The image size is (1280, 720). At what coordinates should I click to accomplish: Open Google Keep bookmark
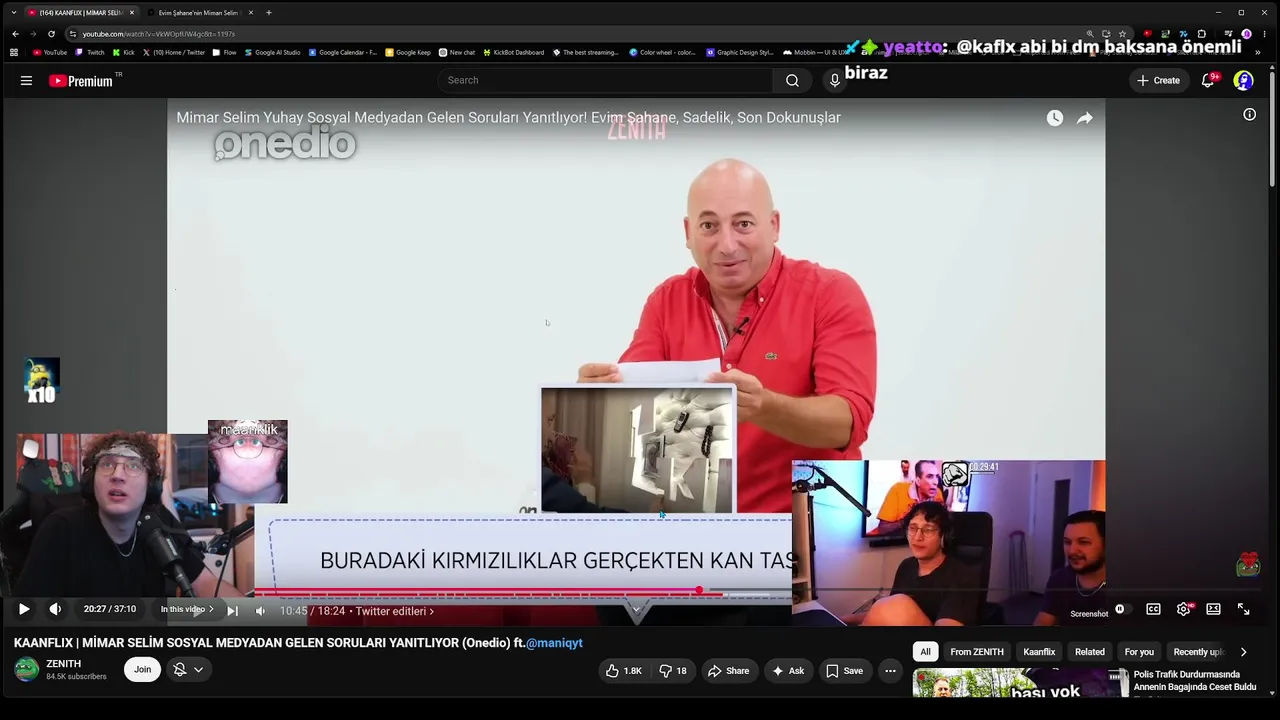pyautogui.click(x=408, y=52)
